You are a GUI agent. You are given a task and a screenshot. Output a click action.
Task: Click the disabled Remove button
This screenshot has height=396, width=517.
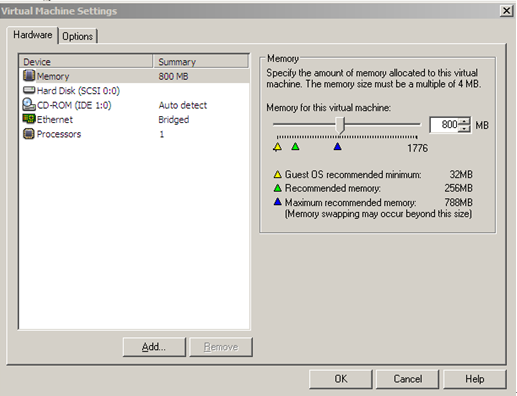[221, 347]
